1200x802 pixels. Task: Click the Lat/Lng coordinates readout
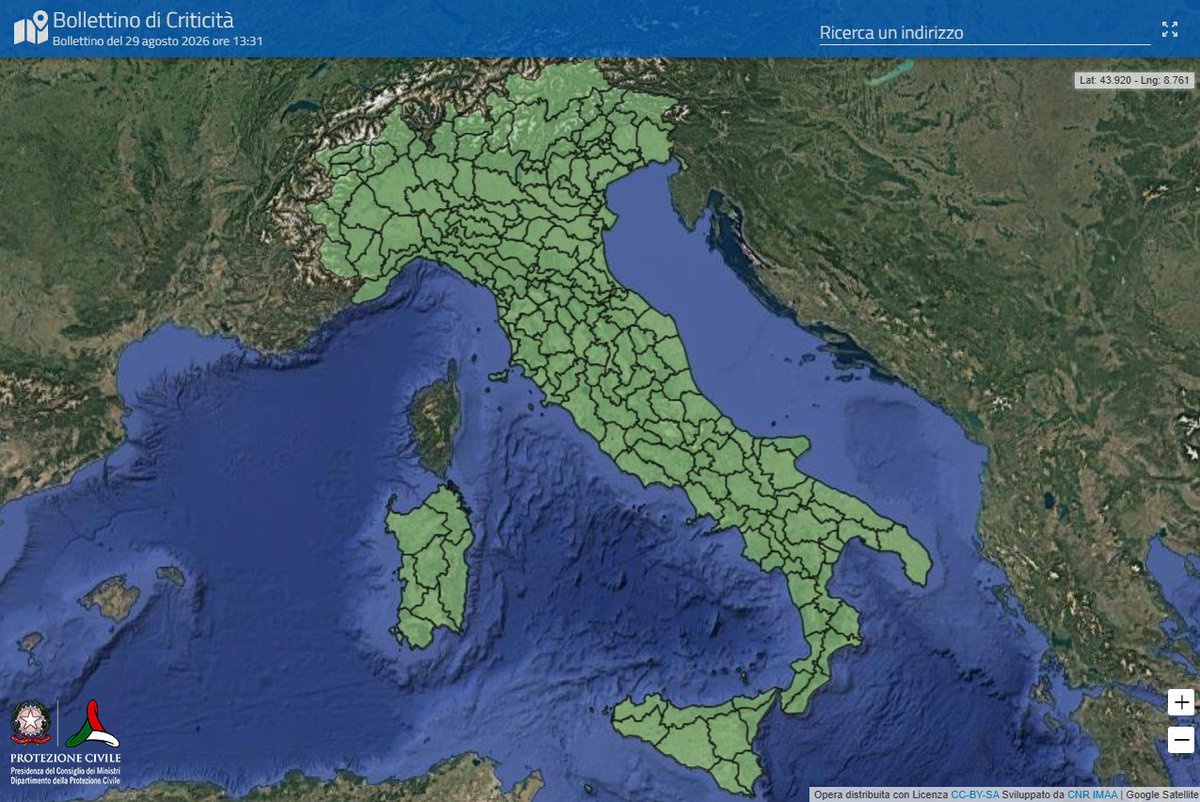[1134, 80]
